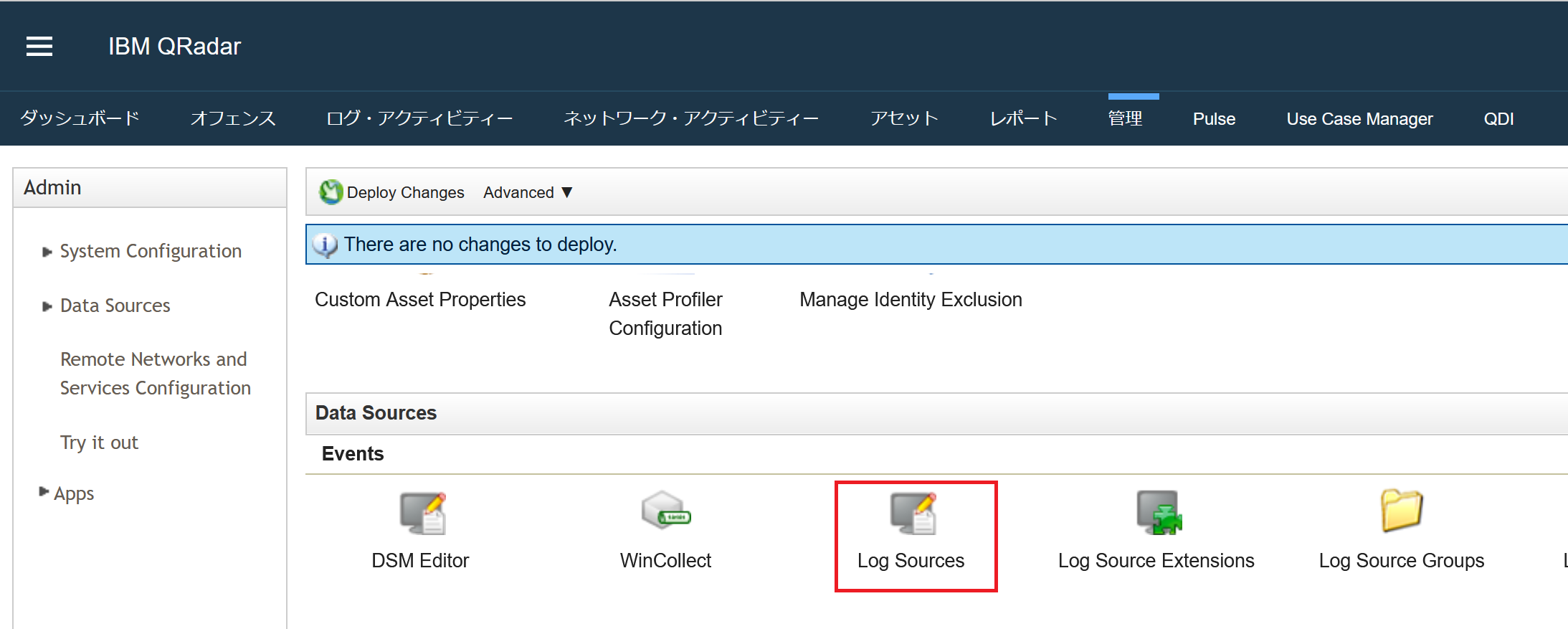Click the Log Sources label
The image size is (1568, 629).
(911, 561)
